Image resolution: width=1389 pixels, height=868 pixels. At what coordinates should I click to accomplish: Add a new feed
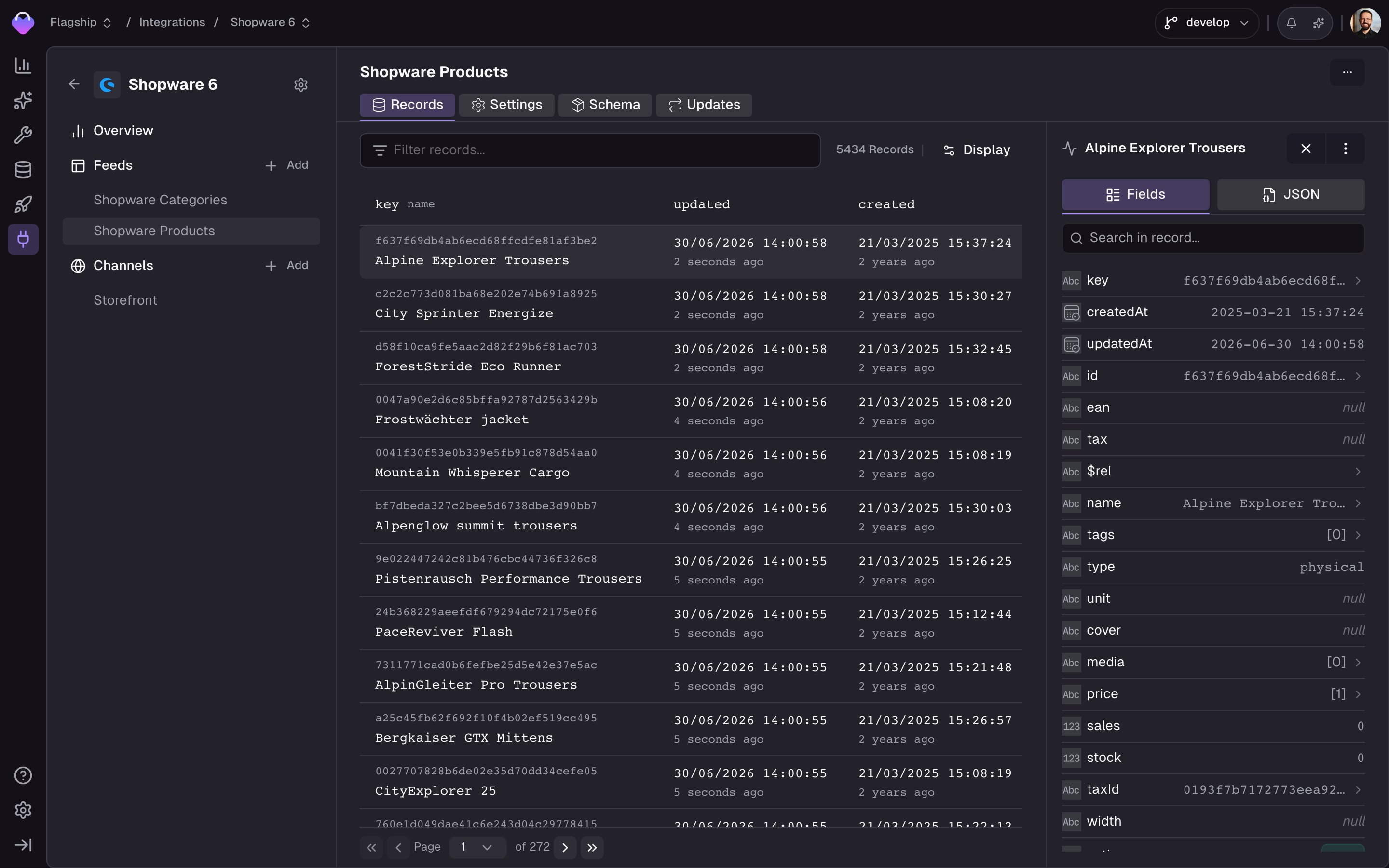point(287,165)
